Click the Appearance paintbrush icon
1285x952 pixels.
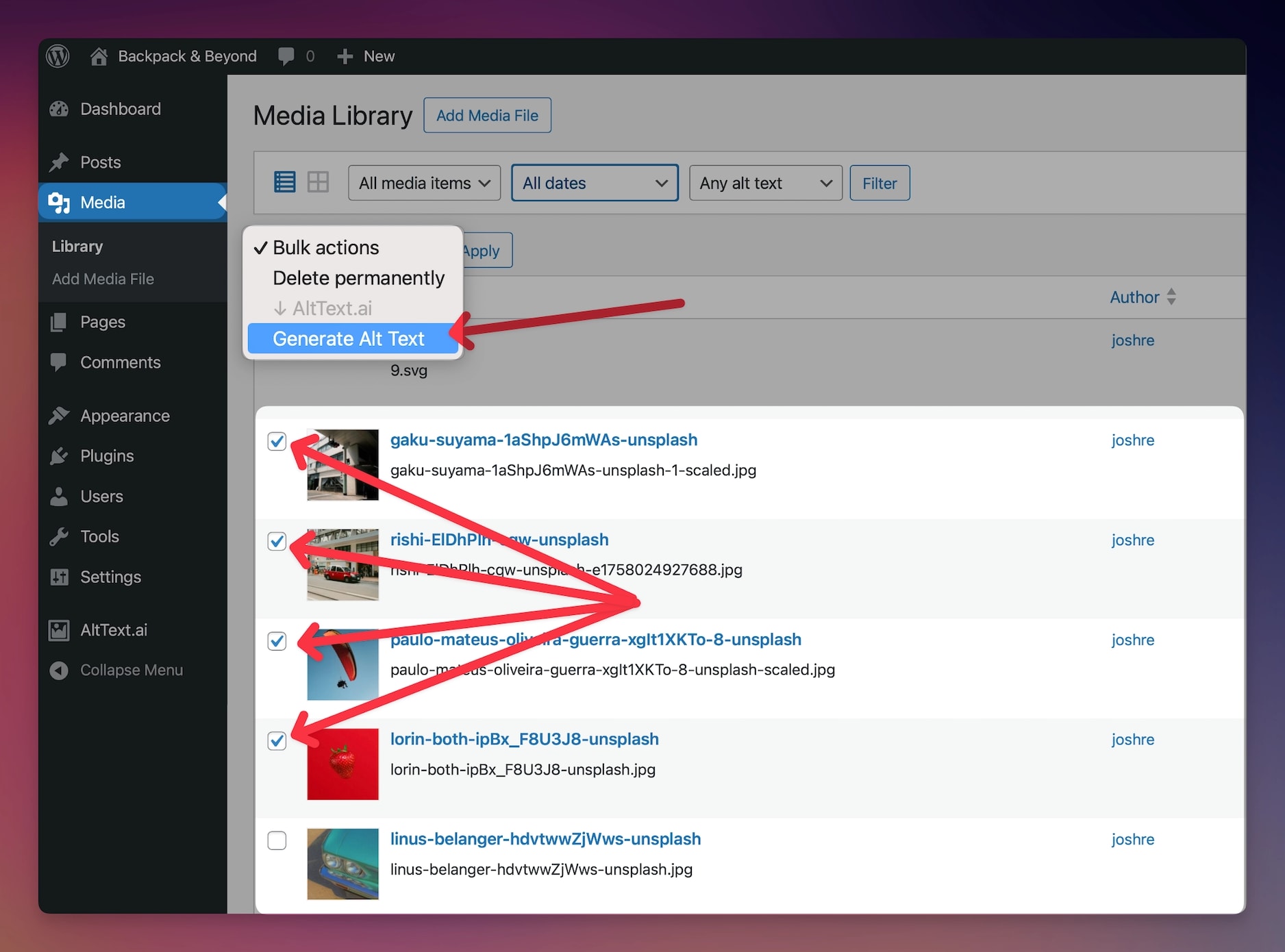tap(59, 416)
